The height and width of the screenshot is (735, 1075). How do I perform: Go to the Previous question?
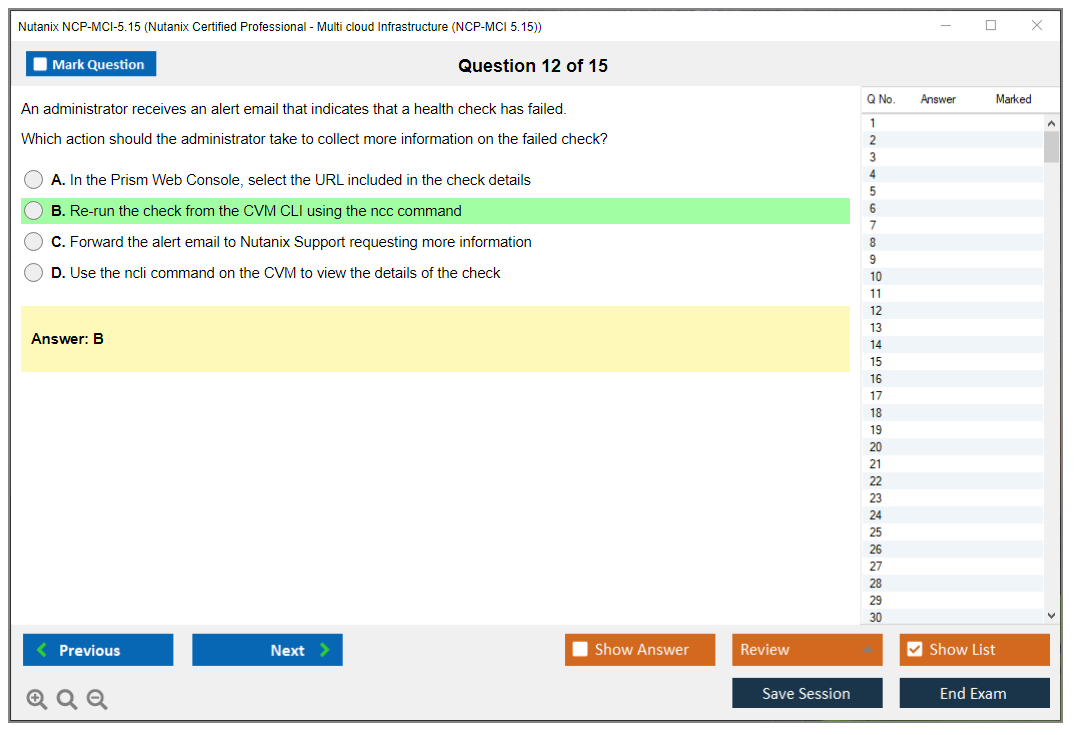(98, 650)
